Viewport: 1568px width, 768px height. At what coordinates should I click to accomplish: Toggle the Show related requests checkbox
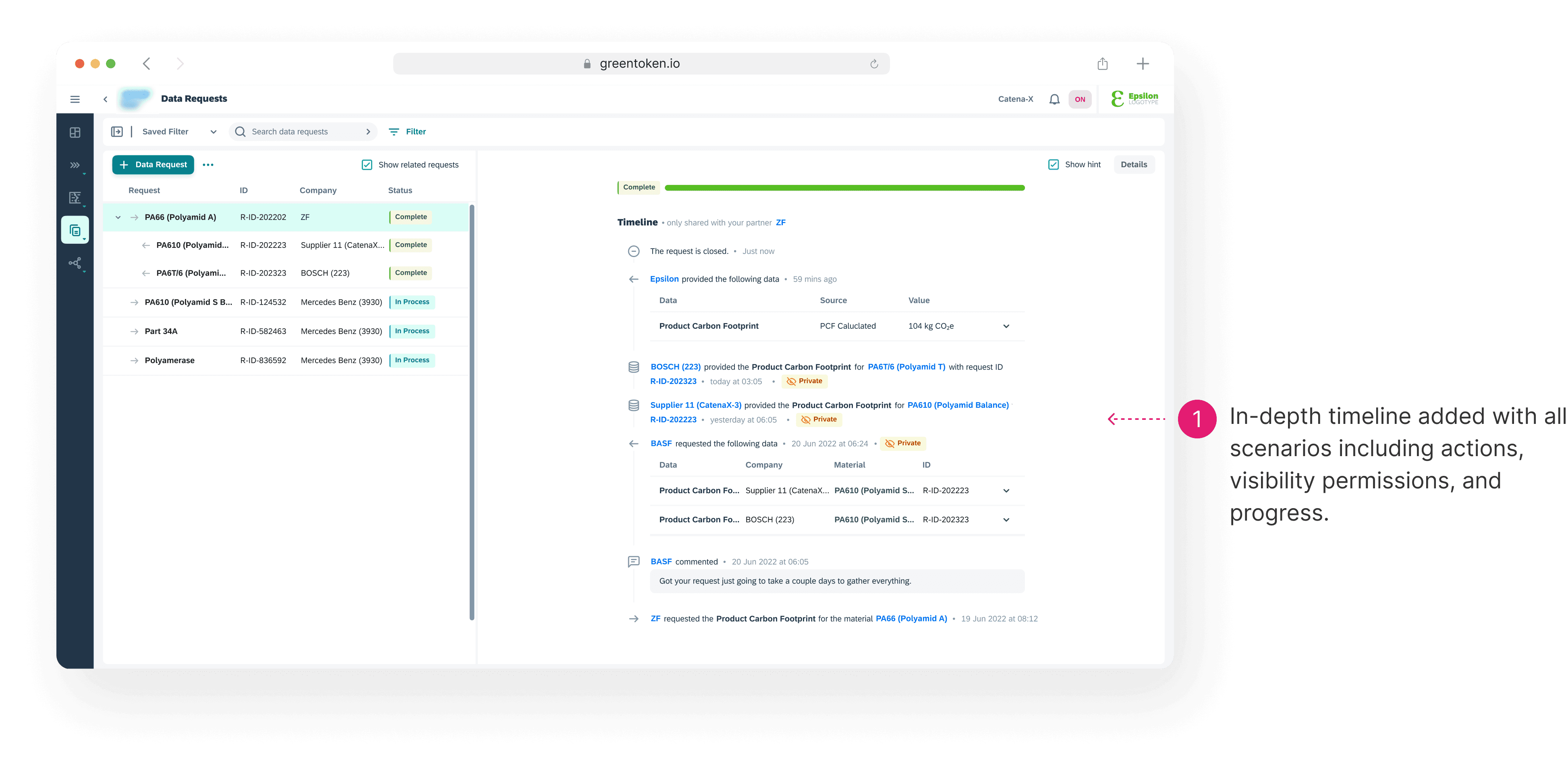click(367, 165)
